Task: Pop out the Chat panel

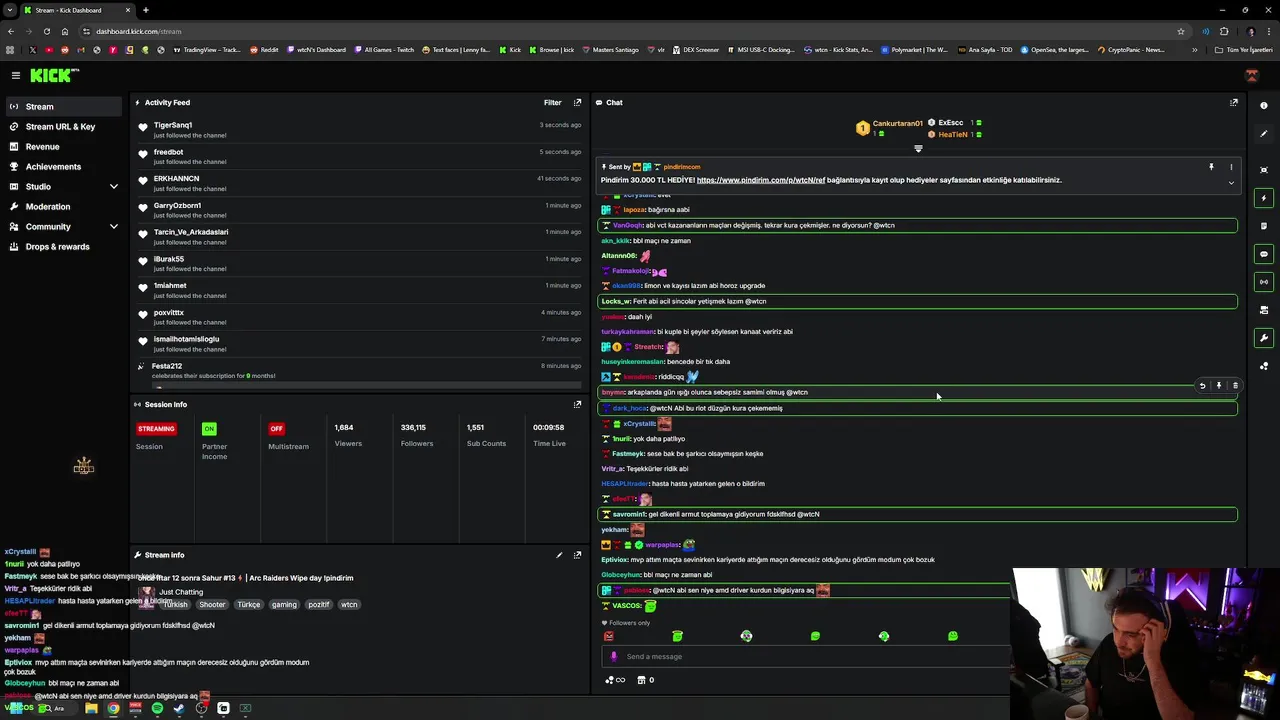Action: [x=1233, y=102]
